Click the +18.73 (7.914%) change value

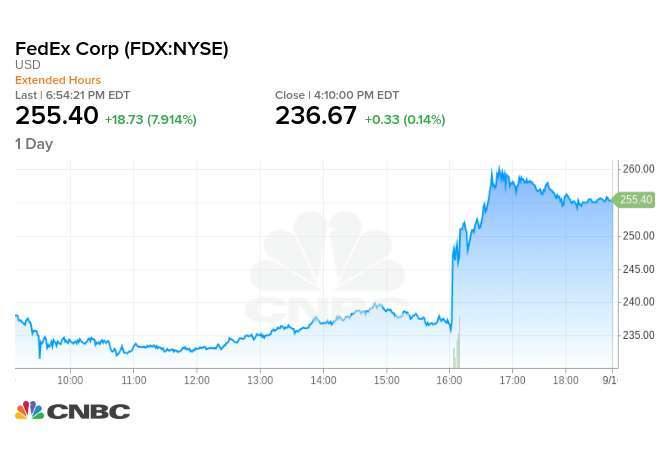click(x=151, y=120)
